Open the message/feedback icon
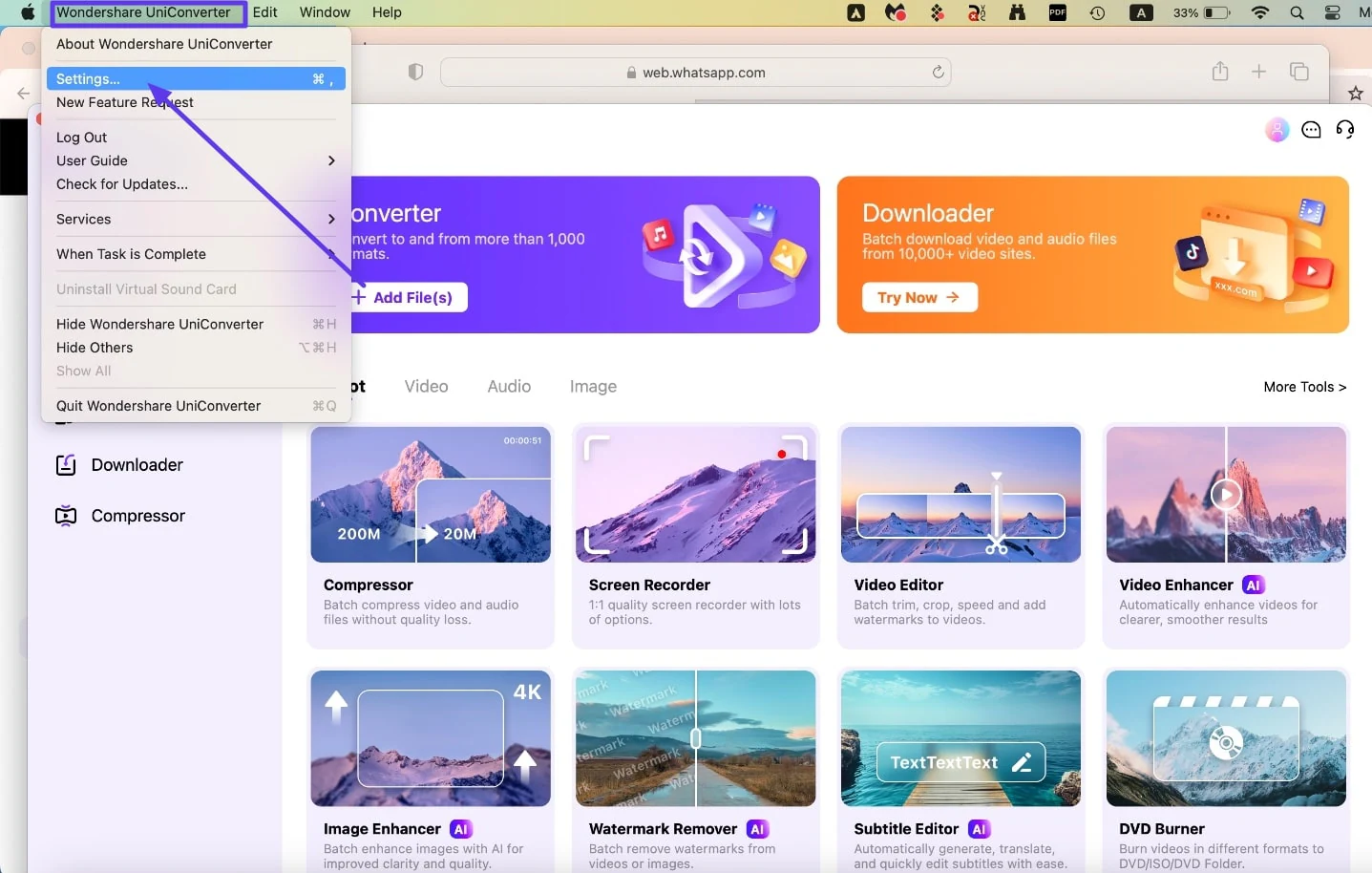The width and height of the screenshot is (1372, 873). (x=1311, y=130)
